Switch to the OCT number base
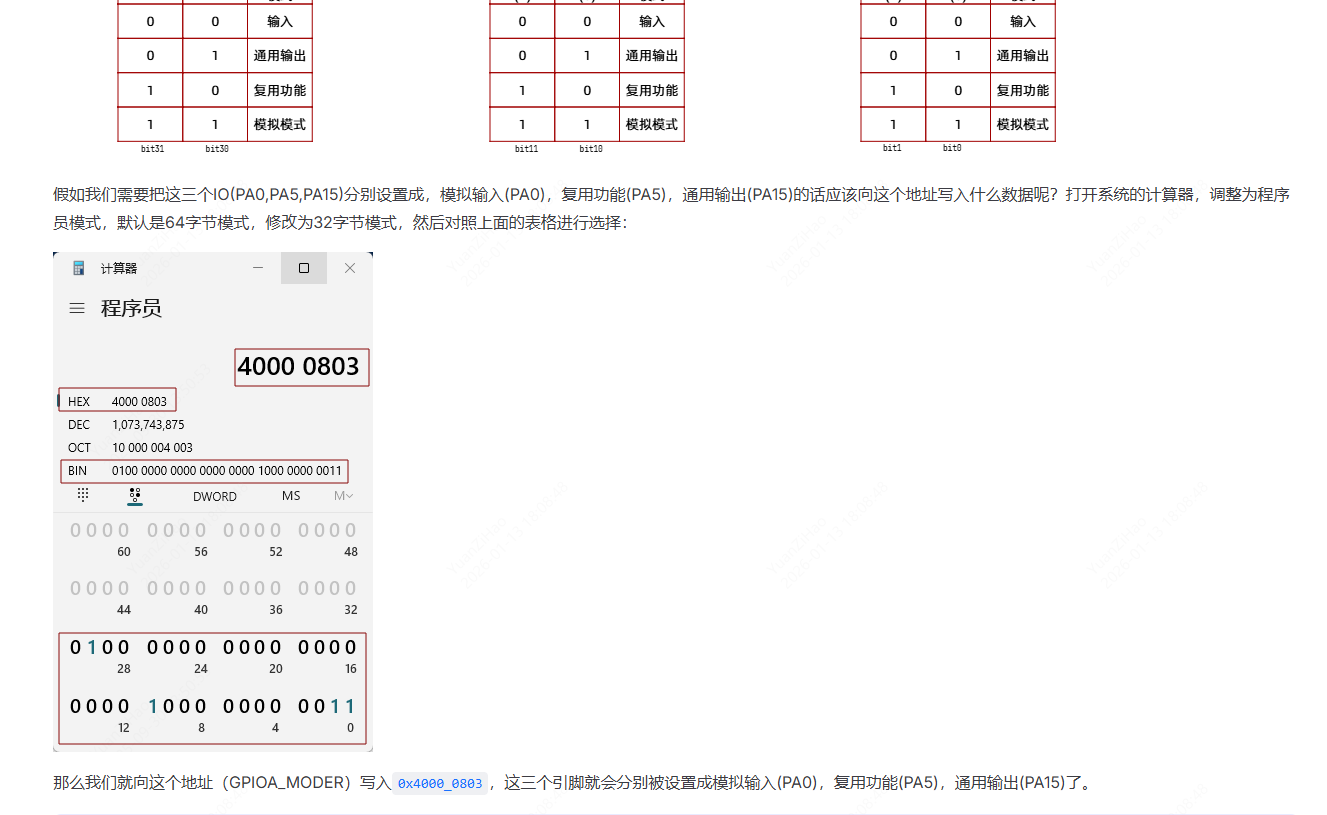 [x=78, y=447]
